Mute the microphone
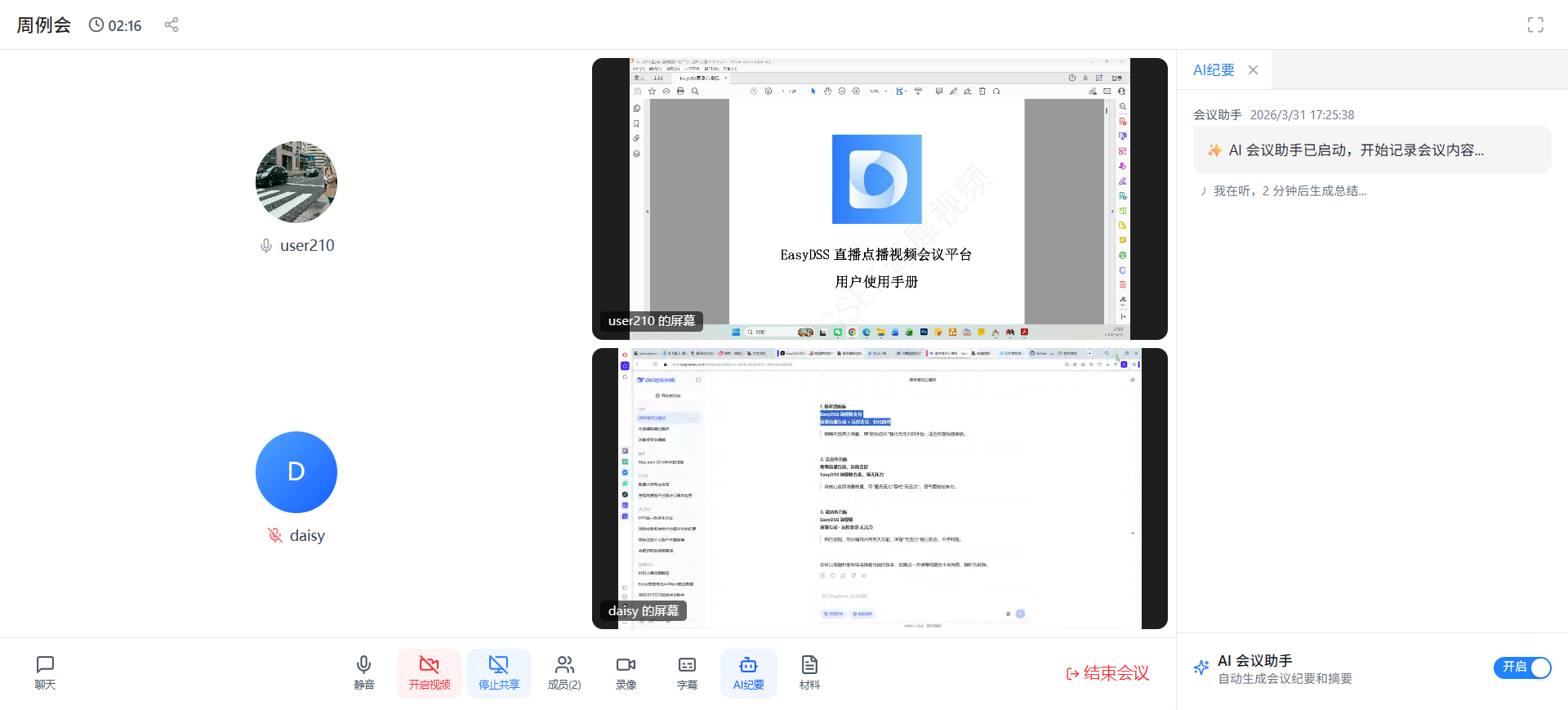This screenshot has width=1568, height=710. click(364, 673)
